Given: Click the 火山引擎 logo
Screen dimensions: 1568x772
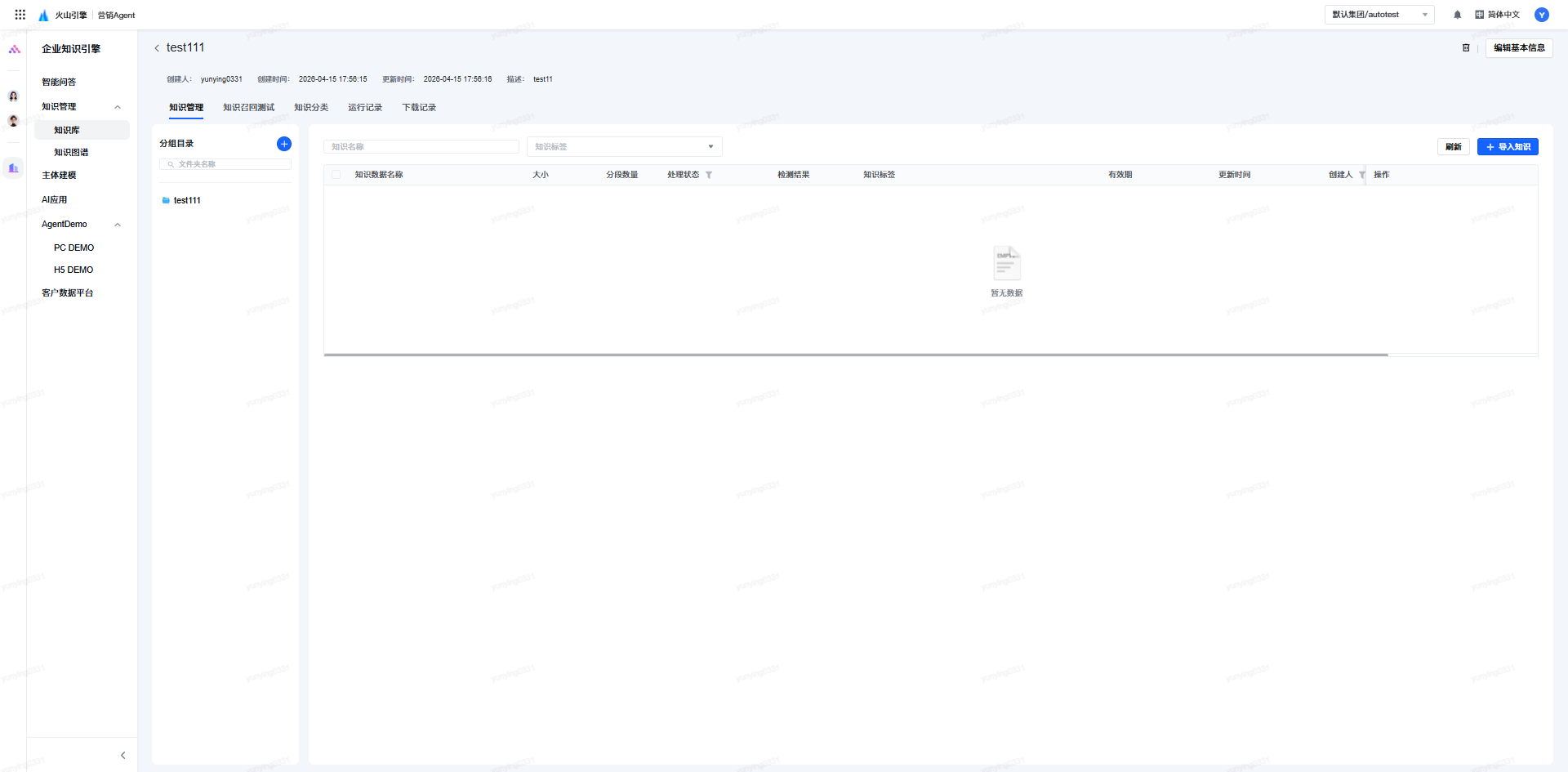Looking at the screenshot, I should (x=63, y=15).
